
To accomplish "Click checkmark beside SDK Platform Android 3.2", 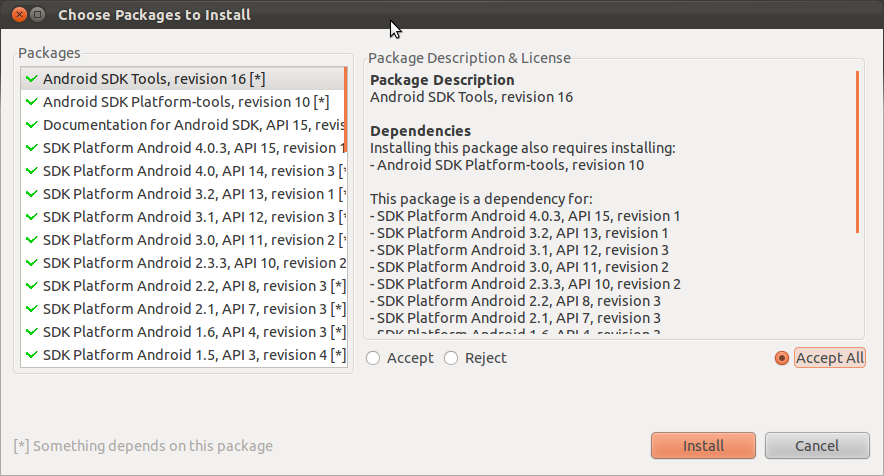I will [32, 194].
